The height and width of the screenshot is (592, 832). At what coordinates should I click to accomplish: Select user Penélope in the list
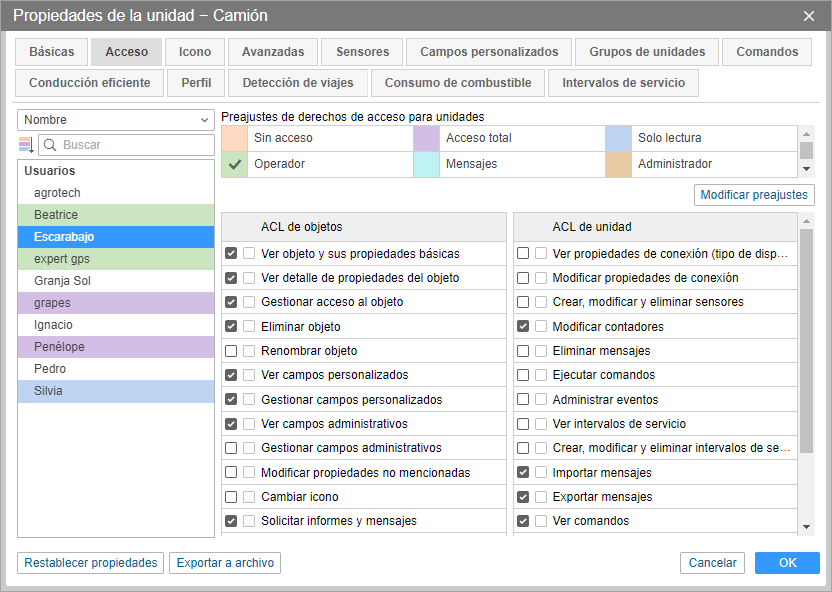(x=115, y=347)
